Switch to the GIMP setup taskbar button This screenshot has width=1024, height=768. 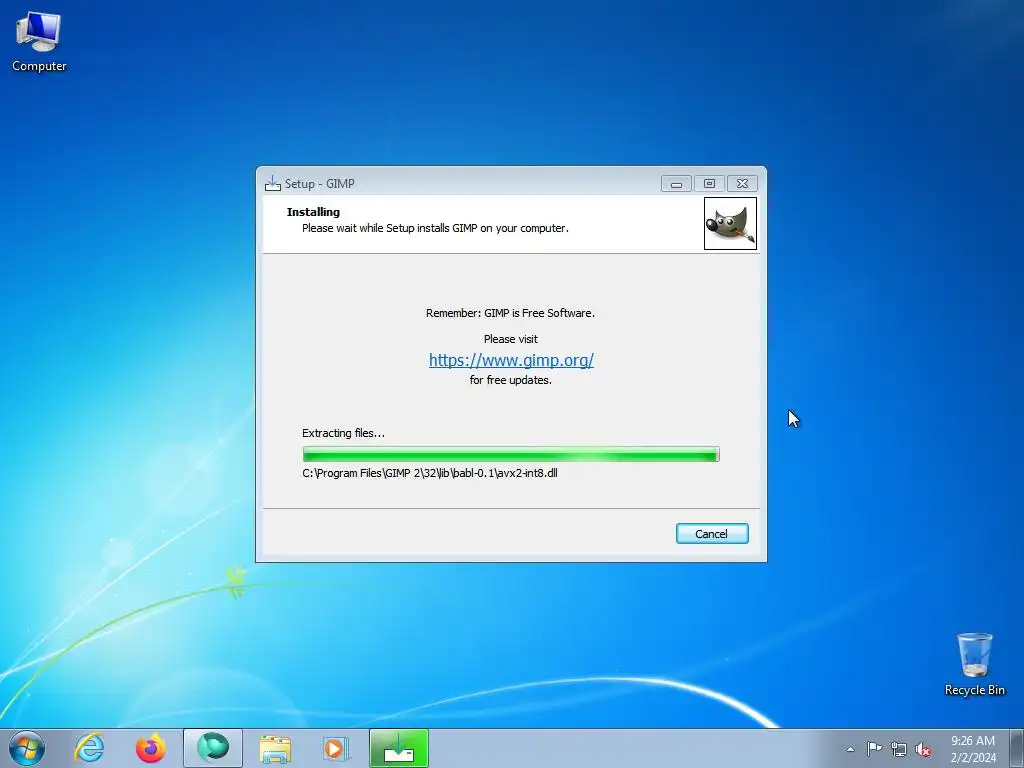(x=399, y=748)
